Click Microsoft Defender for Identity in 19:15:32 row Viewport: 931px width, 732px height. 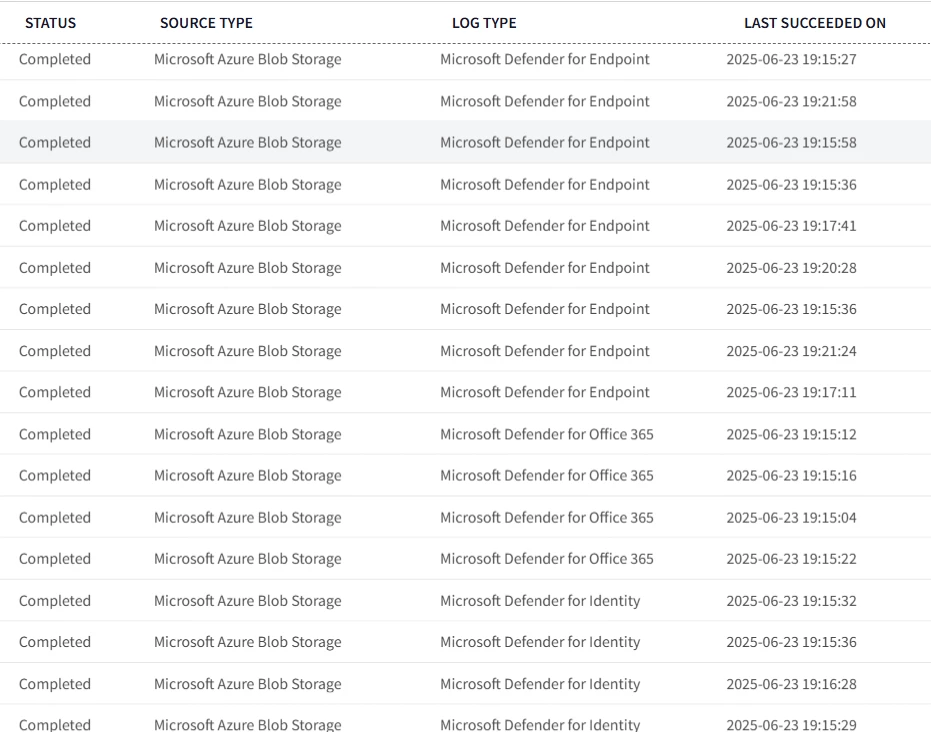tap(540, 601)
